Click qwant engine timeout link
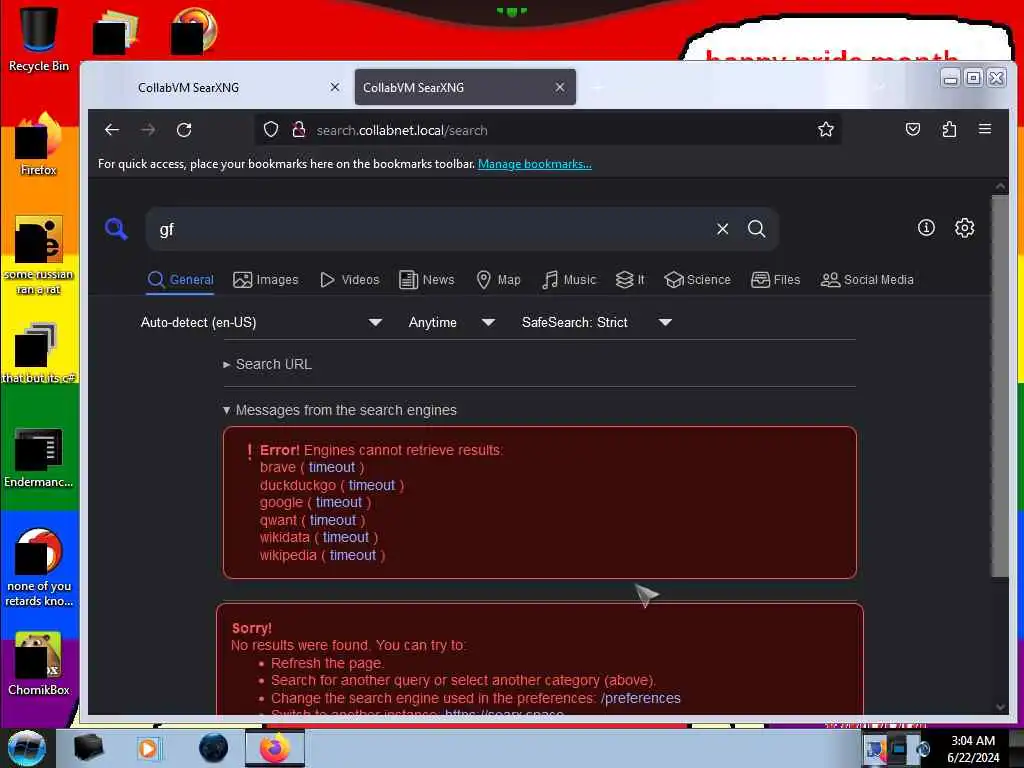1024x768 pixels. click(x=333, y=520)
